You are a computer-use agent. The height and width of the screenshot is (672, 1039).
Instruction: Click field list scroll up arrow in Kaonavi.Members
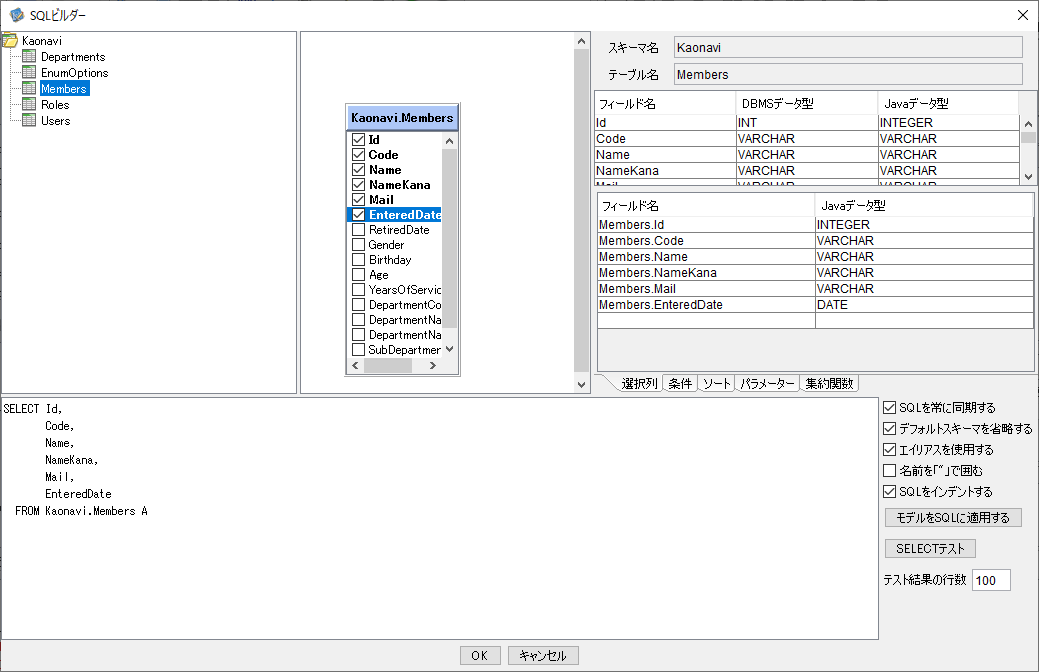coord(449,140)
